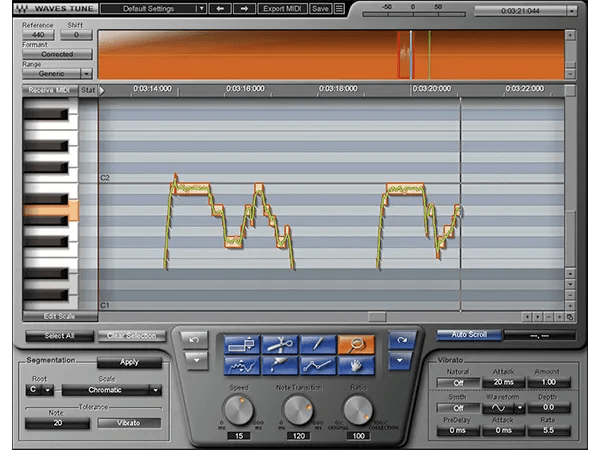
Task: Click the Segmentation Apply button
Action: (129, 362)
